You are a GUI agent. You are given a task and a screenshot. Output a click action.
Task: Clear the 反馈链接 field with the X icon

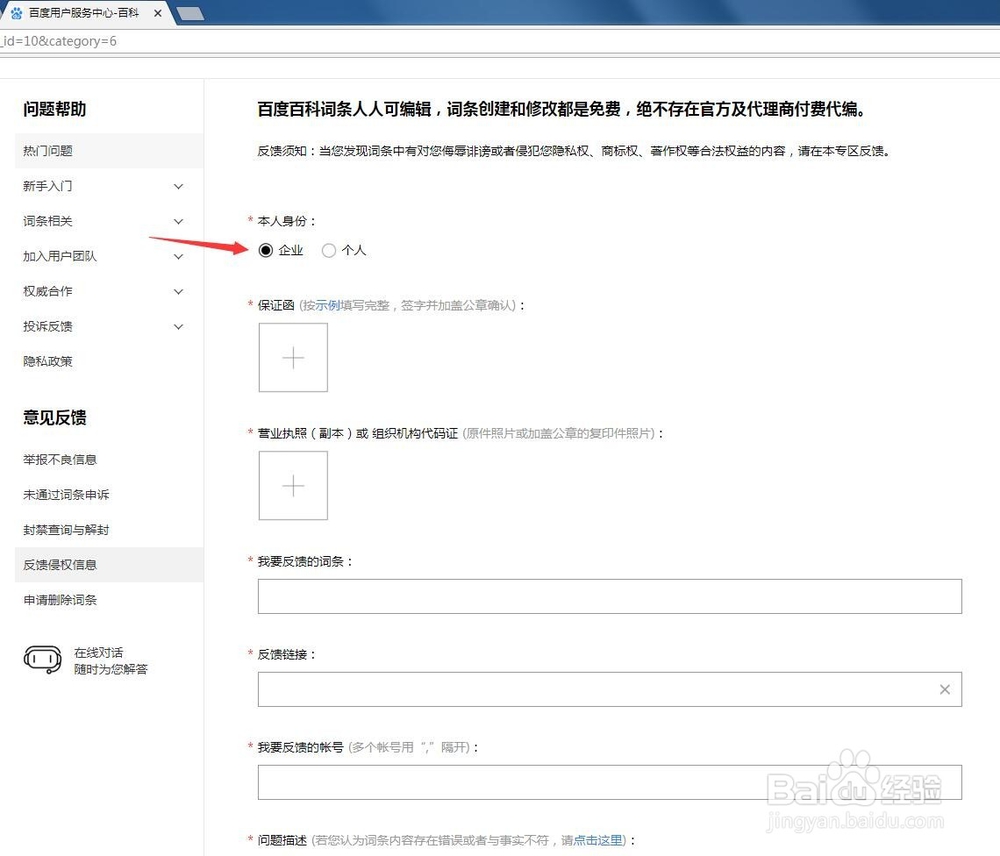945,690
